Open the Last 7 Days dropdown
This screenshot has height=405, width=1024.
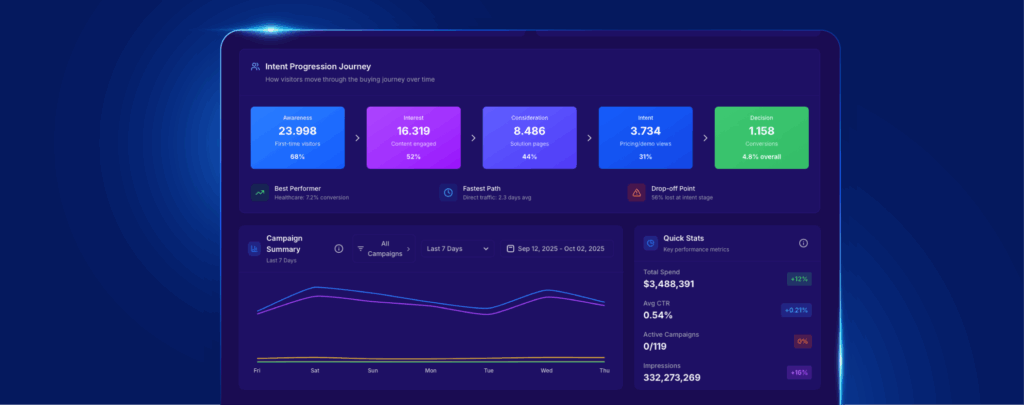(457, 249)
